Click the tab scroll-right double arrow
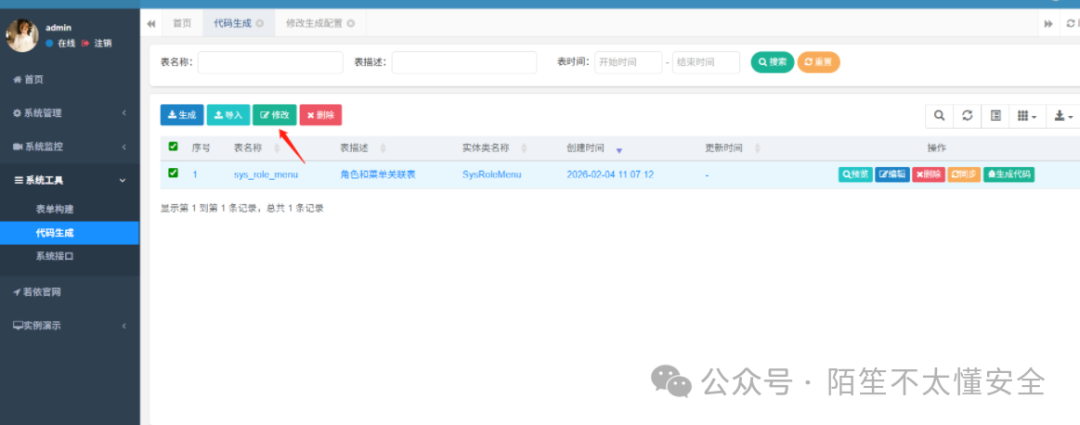The image size is (1080, 425). (x=1048, y=23)
